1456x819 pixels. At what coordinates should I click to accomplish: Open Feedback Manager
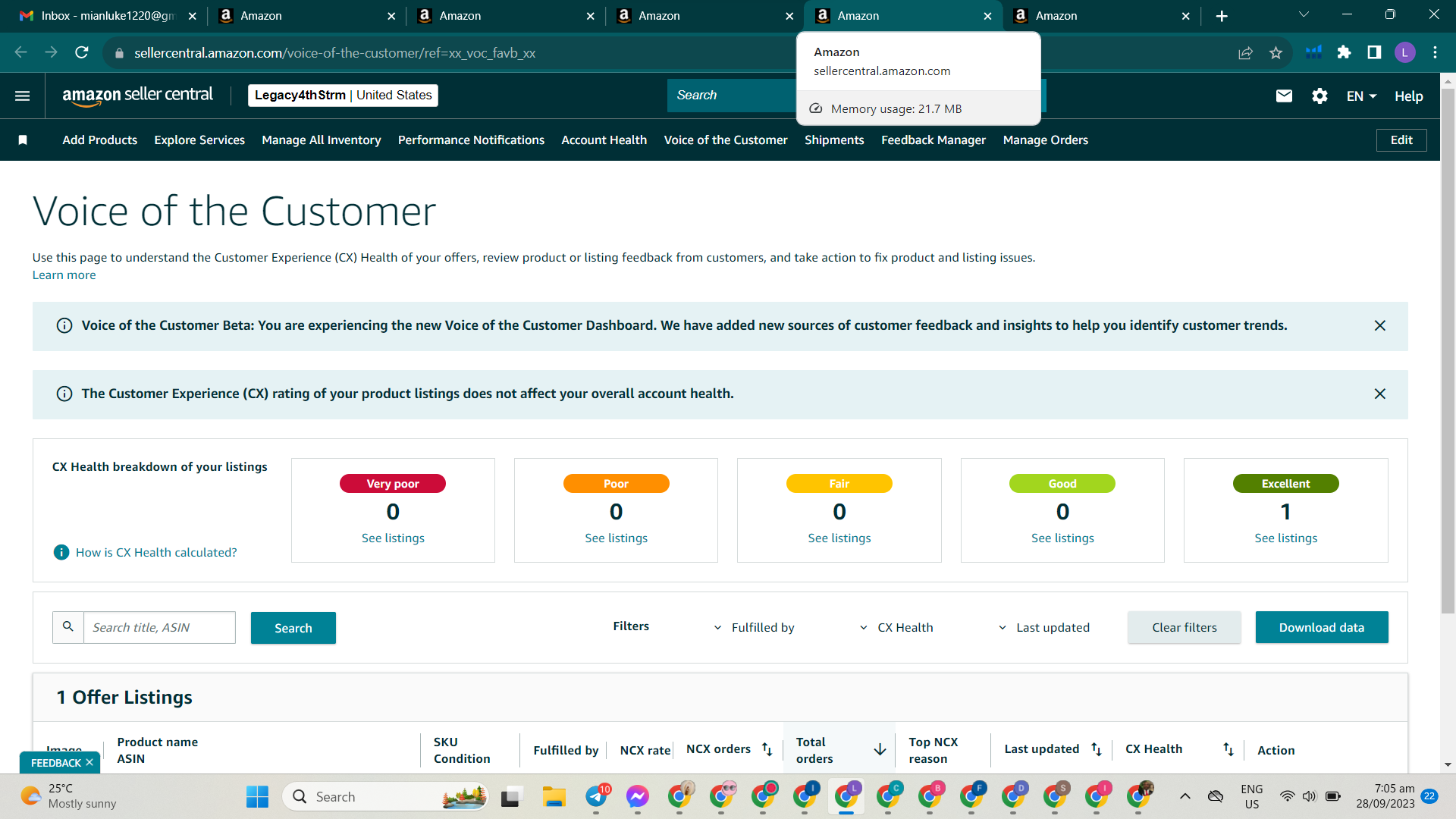click(934, 140)
